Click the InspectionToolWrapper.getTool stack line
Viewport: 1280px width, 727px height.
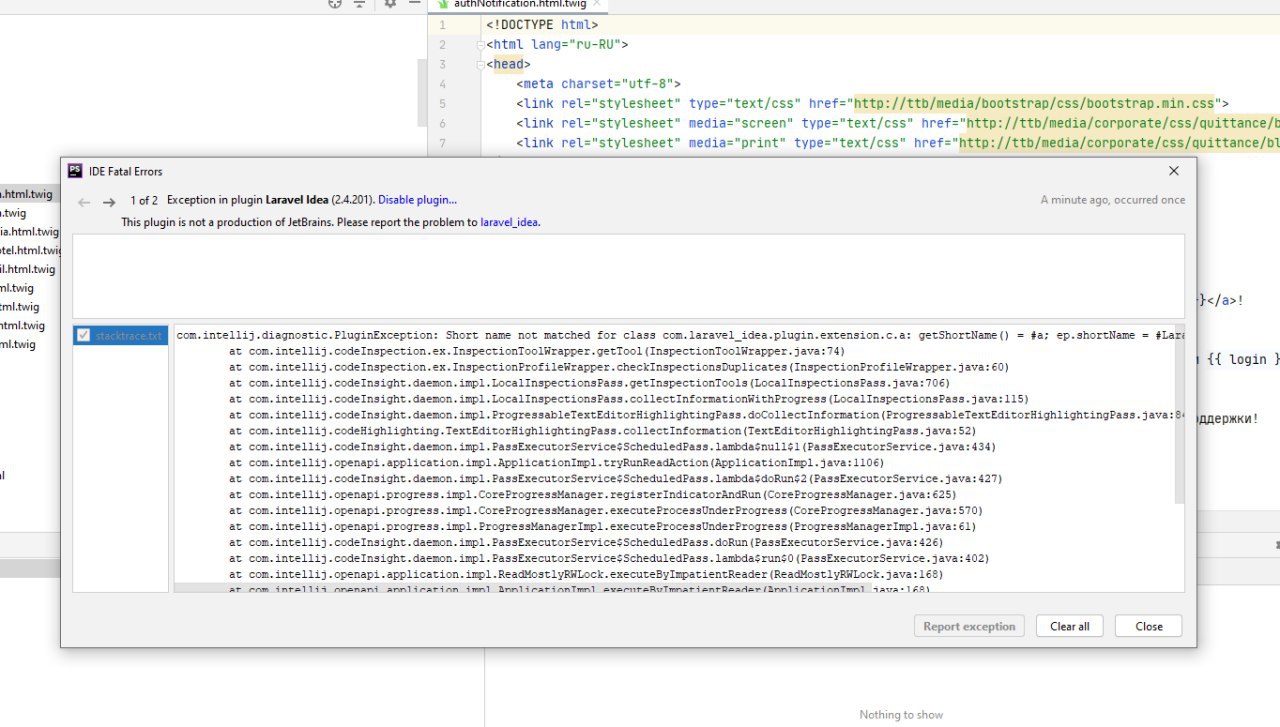coord(536,351)
